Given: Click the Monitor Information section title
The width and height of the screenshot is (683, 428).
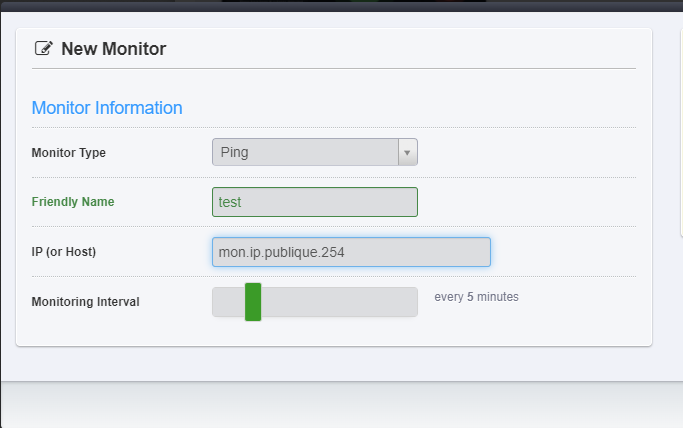Looking at the screenshot, I should tap(107, 107).
